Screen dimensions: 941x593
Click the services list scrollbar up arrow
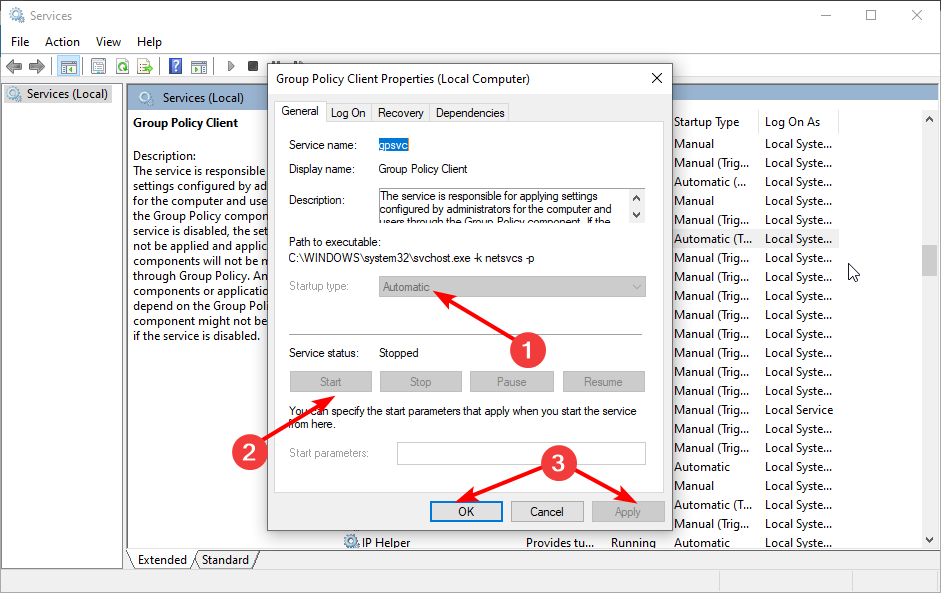(929, 119)
